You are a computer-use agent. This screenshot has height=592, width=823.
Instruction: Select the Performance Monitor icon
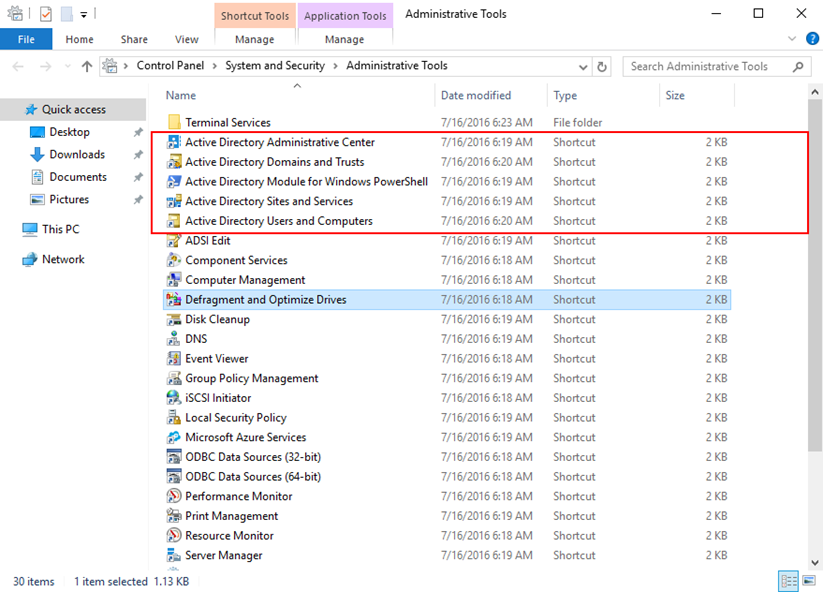coord(174,496)
